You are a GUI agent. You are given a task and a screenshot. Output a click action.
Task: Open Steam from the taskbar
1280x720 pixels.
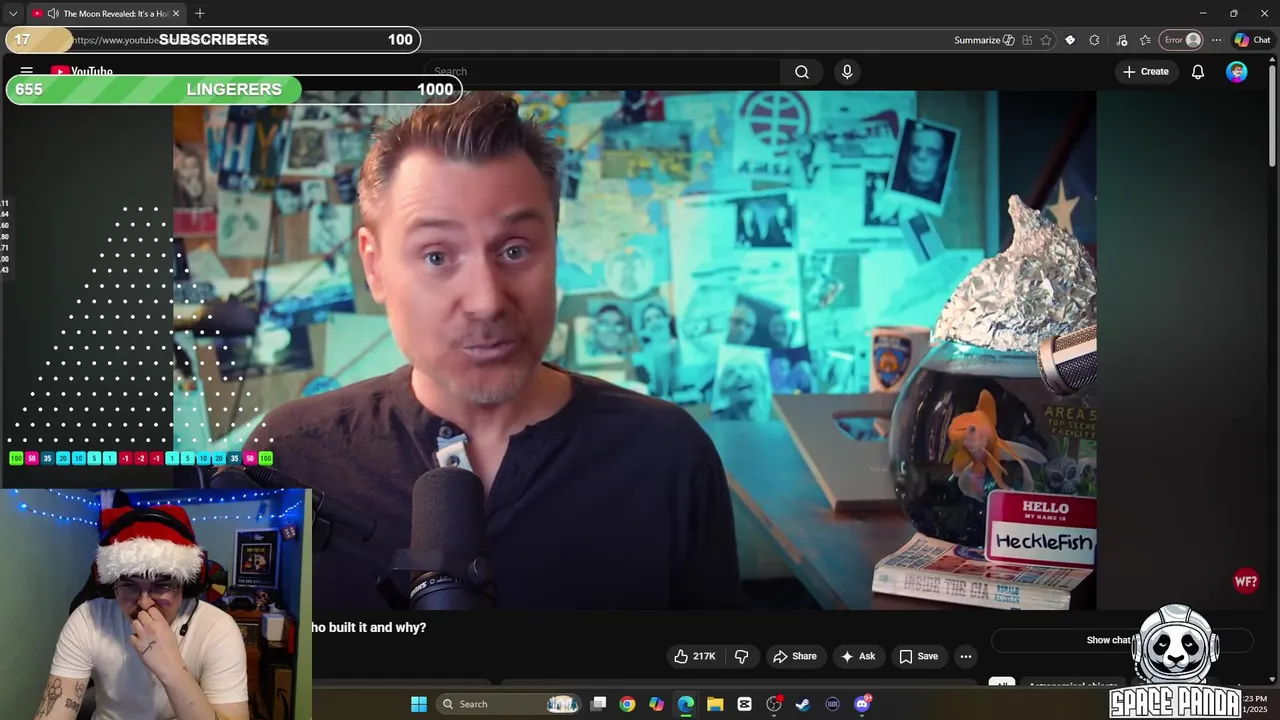[803, 704]
